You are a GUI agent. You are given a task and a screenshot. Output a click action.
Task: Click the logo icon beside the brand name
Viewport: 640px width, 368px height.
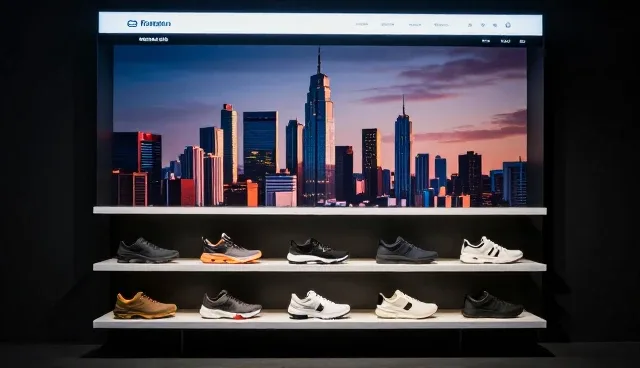[x=132, y=24]
